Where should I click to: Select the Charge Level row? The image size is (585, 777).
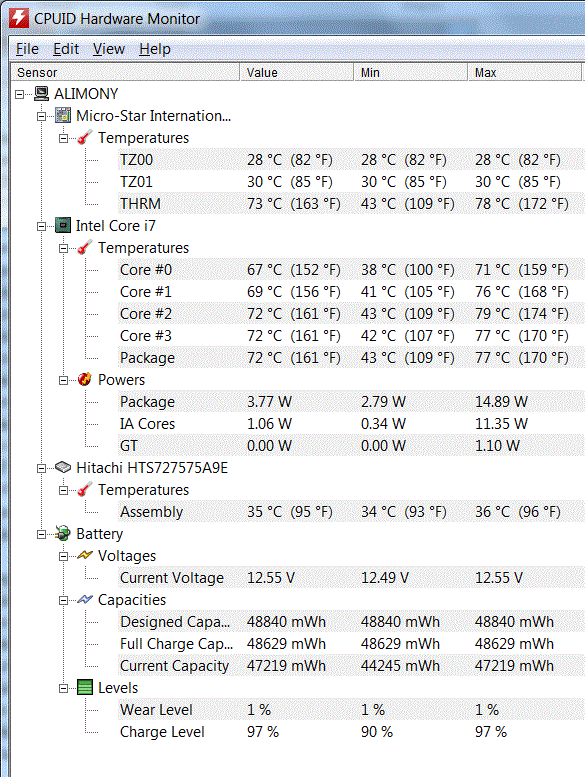click(x=351, y=731)
